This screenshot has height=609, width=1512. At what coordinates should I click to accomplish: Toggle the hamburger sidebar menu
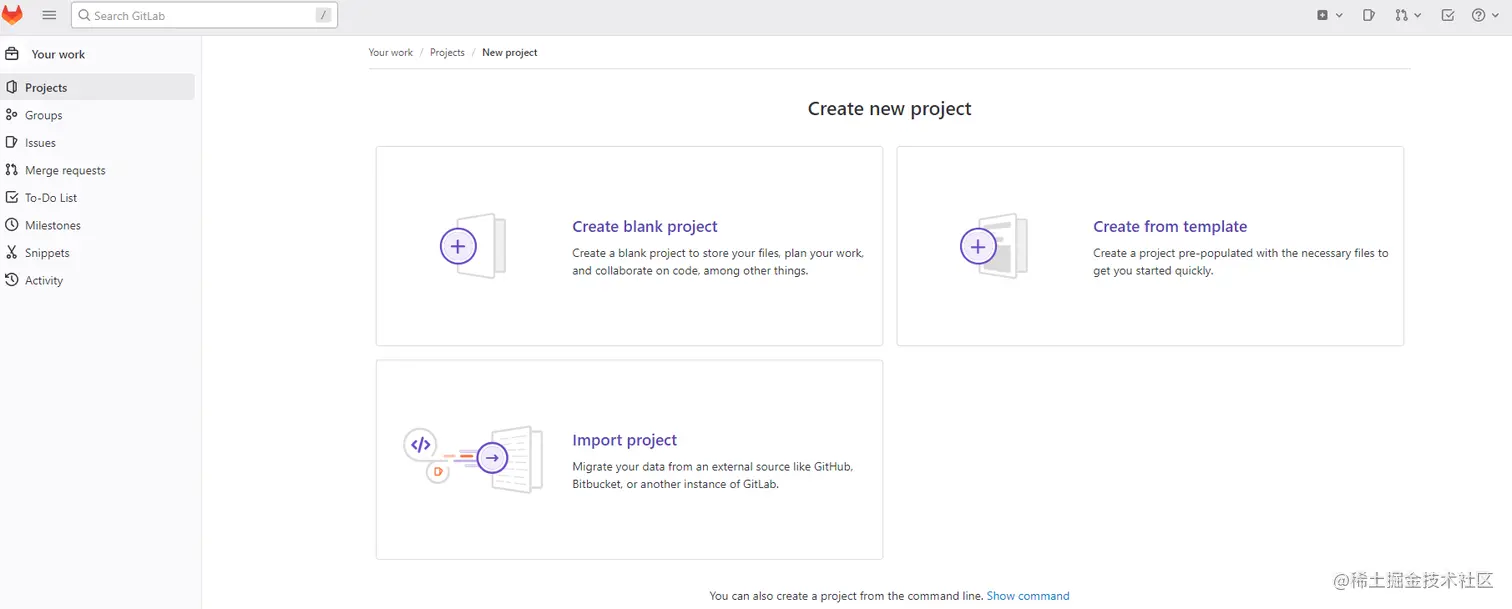[x=49, y=15]
